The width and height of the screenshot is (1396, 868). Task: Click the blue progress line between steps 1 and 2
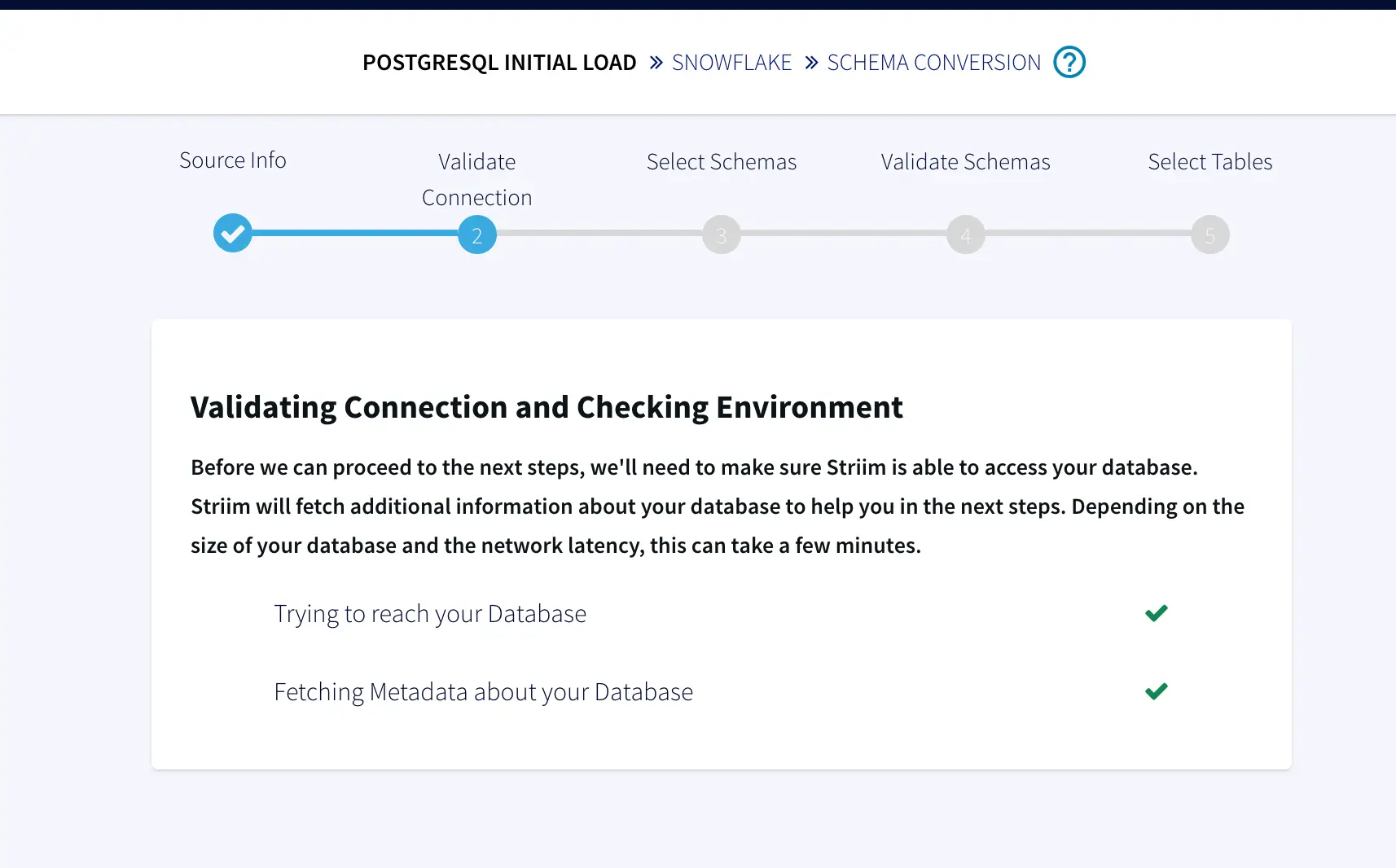[x=355, y=233]
